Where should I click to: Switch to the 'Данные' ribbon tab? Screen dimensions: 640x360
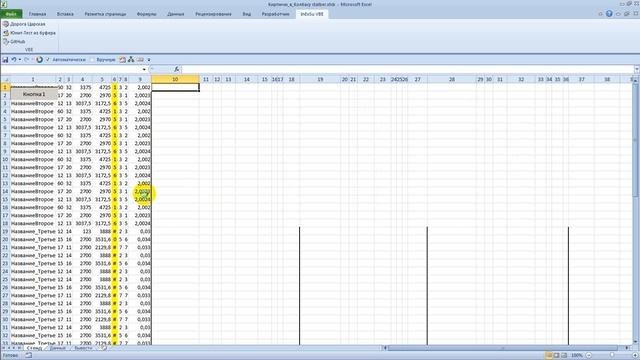coord(176,14)
